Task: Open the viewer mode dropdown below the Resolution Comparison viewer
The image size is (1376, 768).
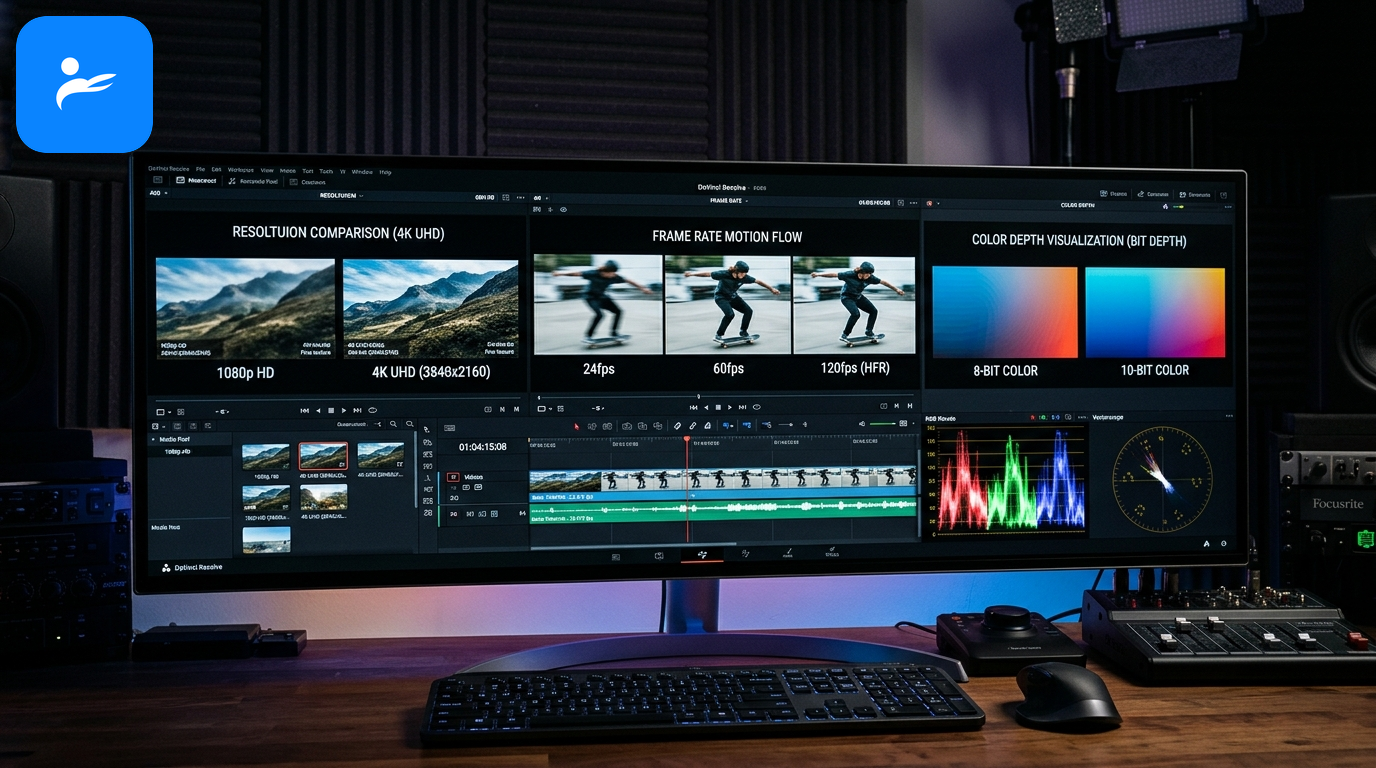Action: [x=165, y=411]
